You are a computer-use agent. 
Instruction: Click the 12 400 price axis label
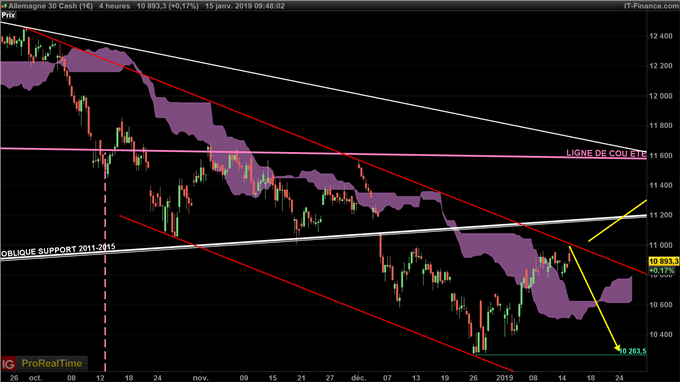tap(660, 36)
